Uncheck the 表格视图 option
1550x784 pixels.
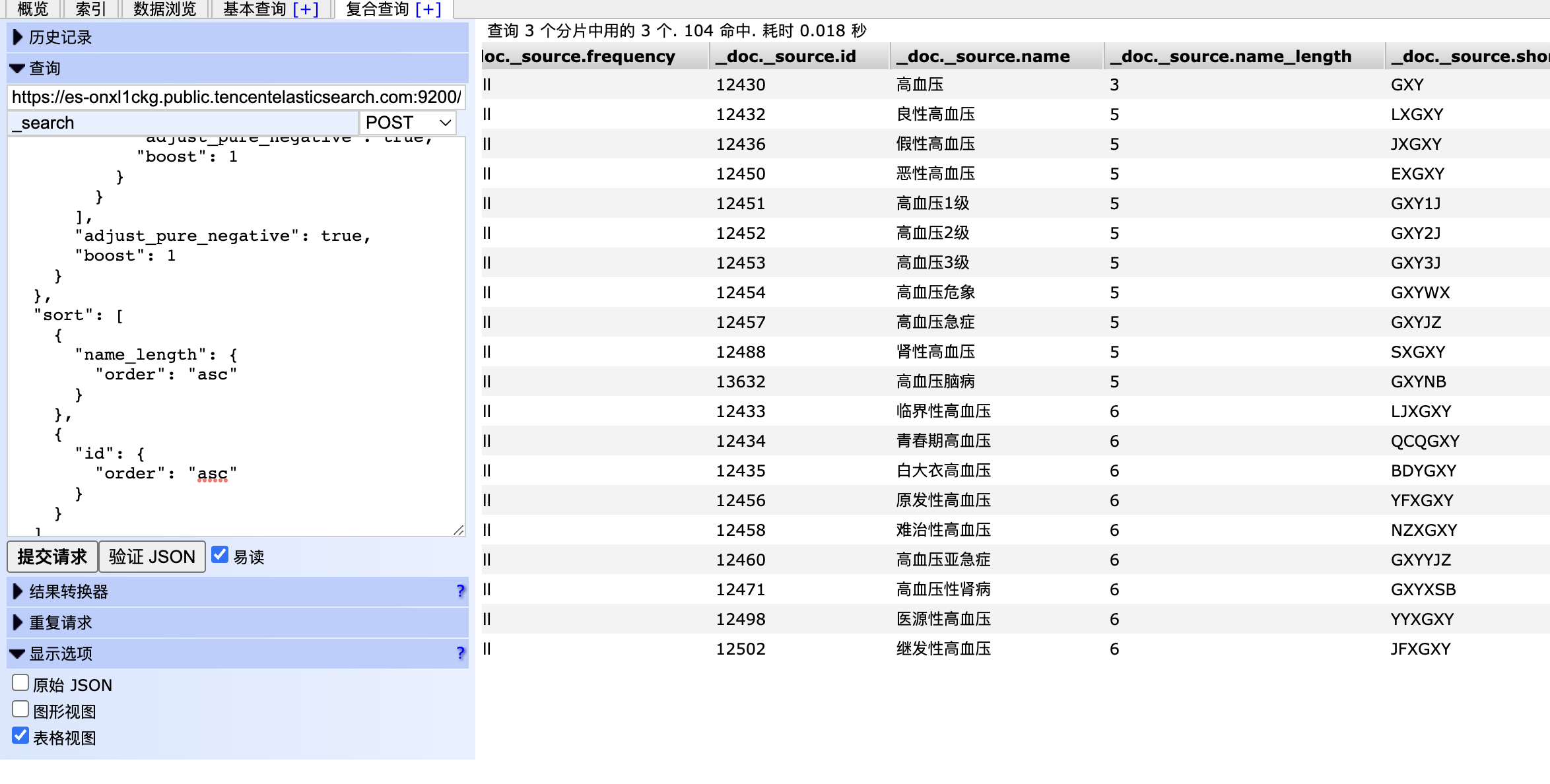pyautogui.click(x=20, y=735)
